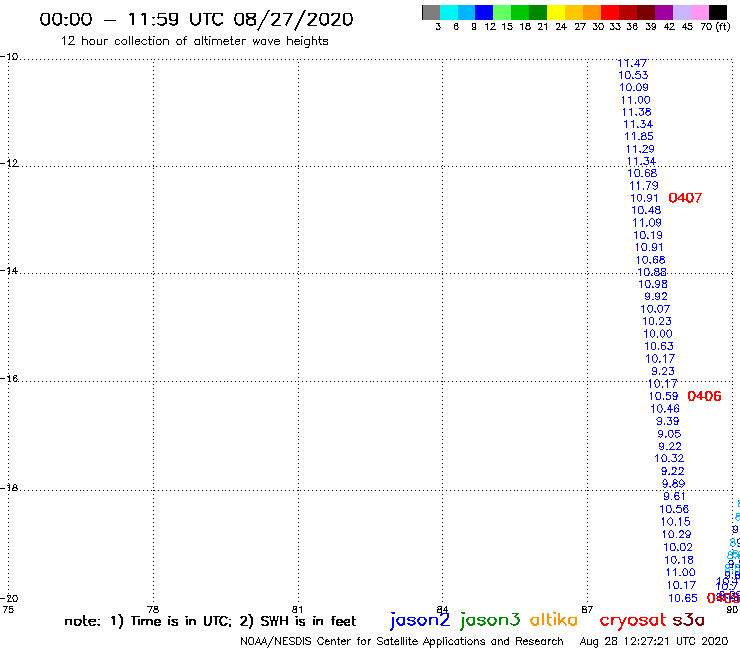Click the wave height value 10.00
Viewport: 740px width, 650px height.
[658, 334]
